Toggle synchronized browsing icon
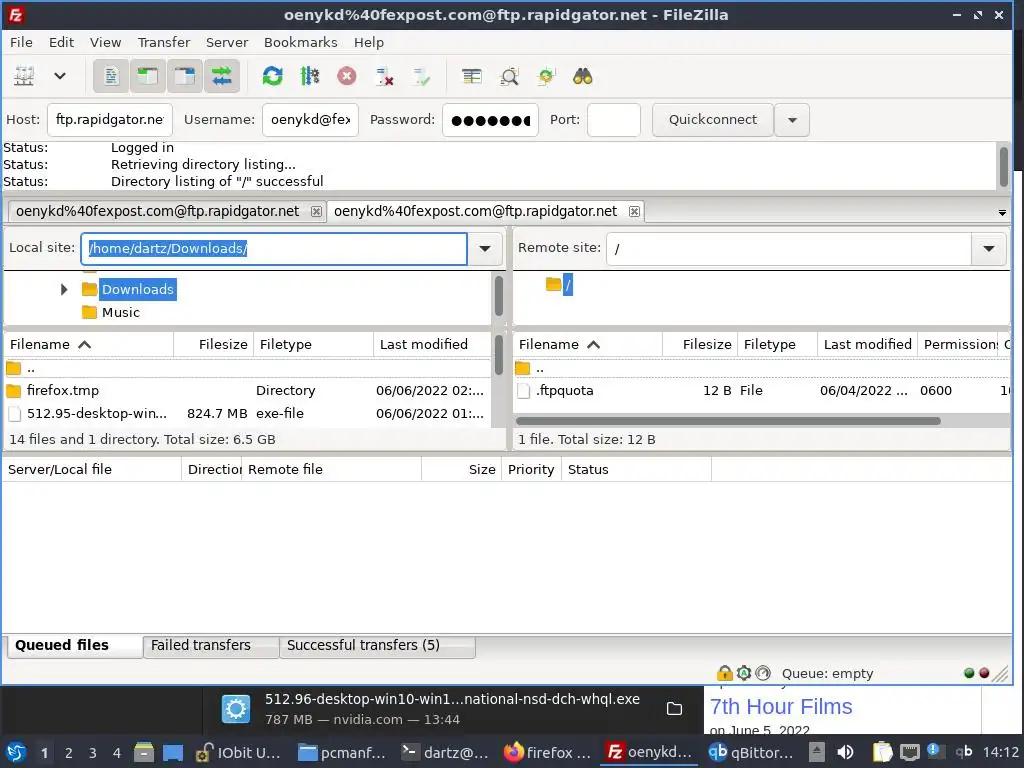Screen dimensions: 1024x768 [546, 76]
